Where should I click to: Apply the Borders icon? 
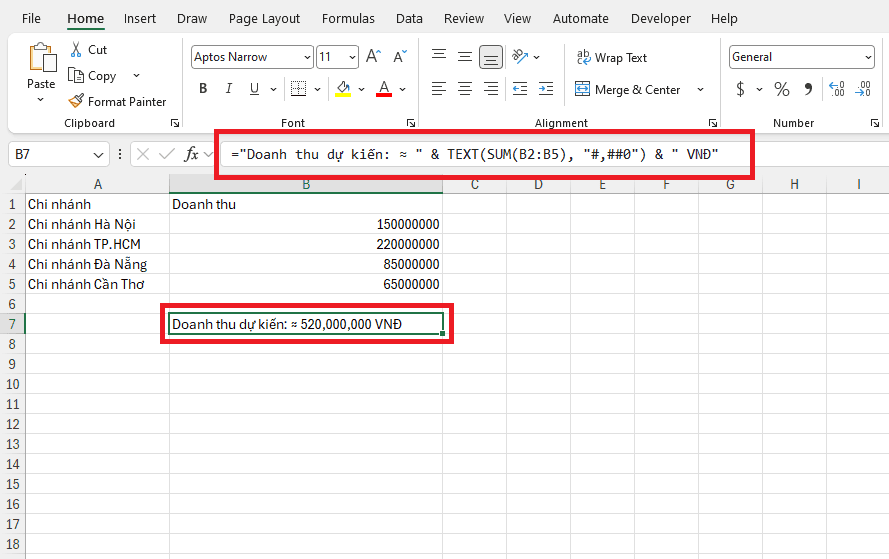298,88
